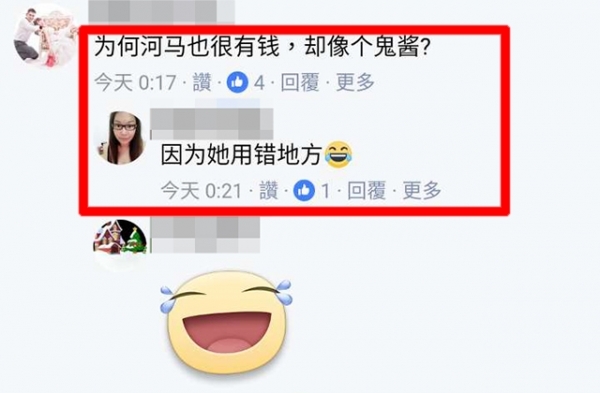Click the 今天 0:17 timestamp
The image size is (600, 393).
[x=135, y=82]
